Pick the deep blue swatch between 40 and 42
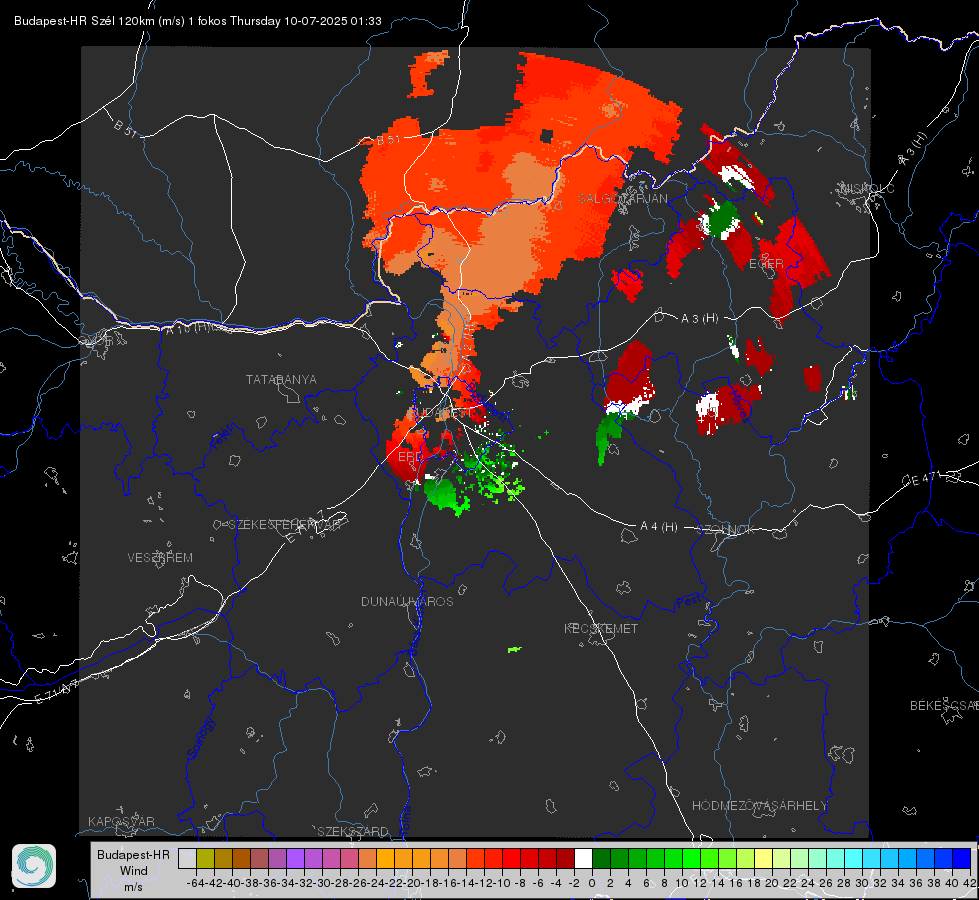979x900 pixels. point(961,859)
